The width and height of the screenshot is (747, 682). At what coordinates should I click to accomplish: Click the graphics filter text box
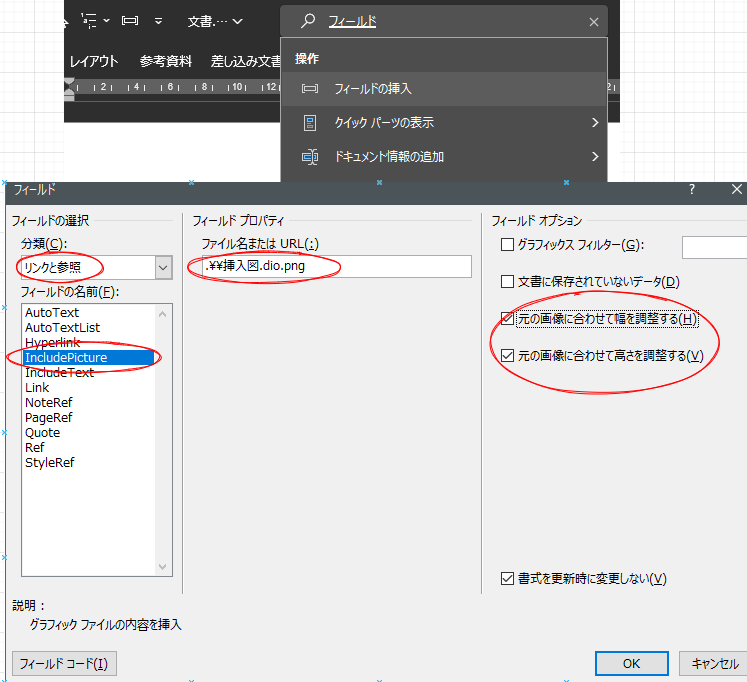(715, 247)
